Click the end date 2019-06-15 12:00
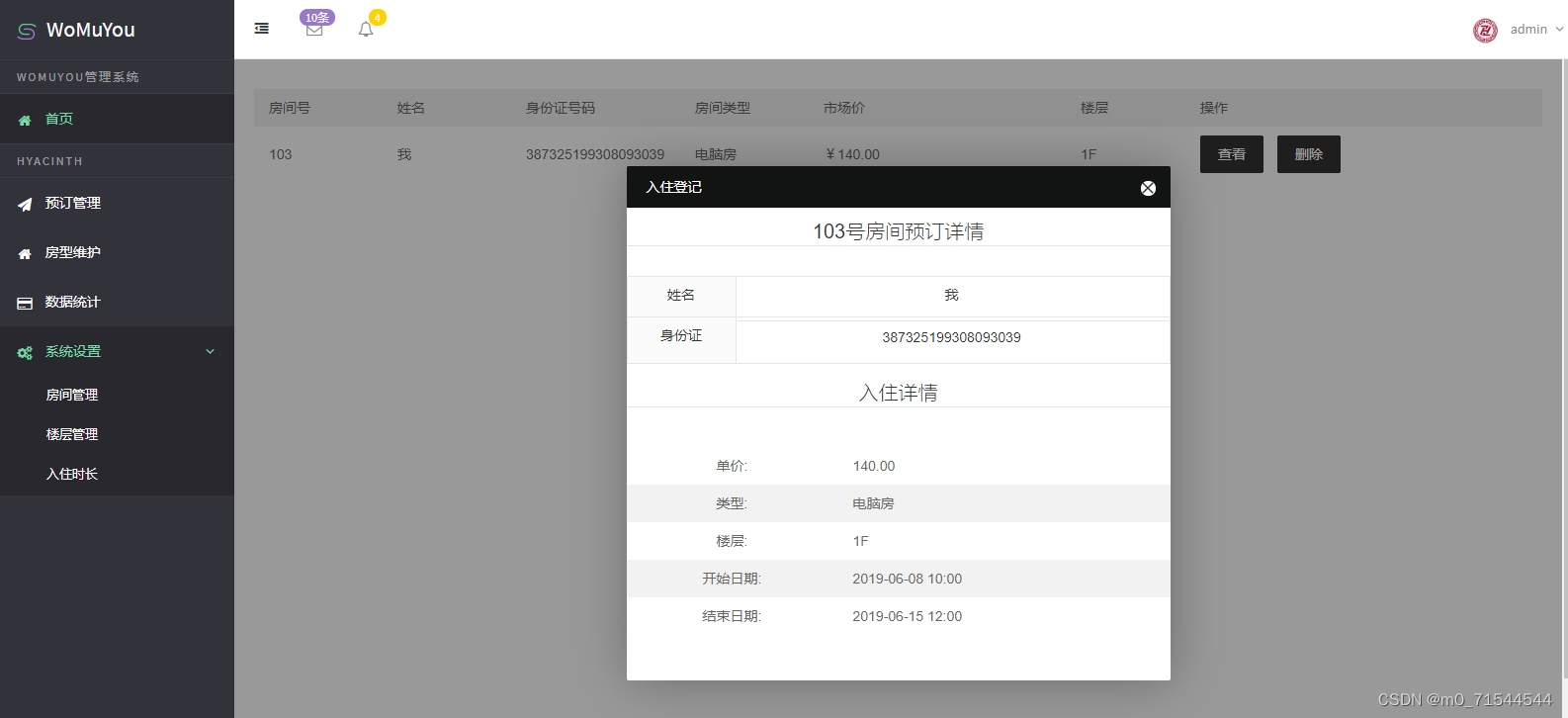Image resolution: width=1568 pixels, height=718 pixels. coord(908,616)
